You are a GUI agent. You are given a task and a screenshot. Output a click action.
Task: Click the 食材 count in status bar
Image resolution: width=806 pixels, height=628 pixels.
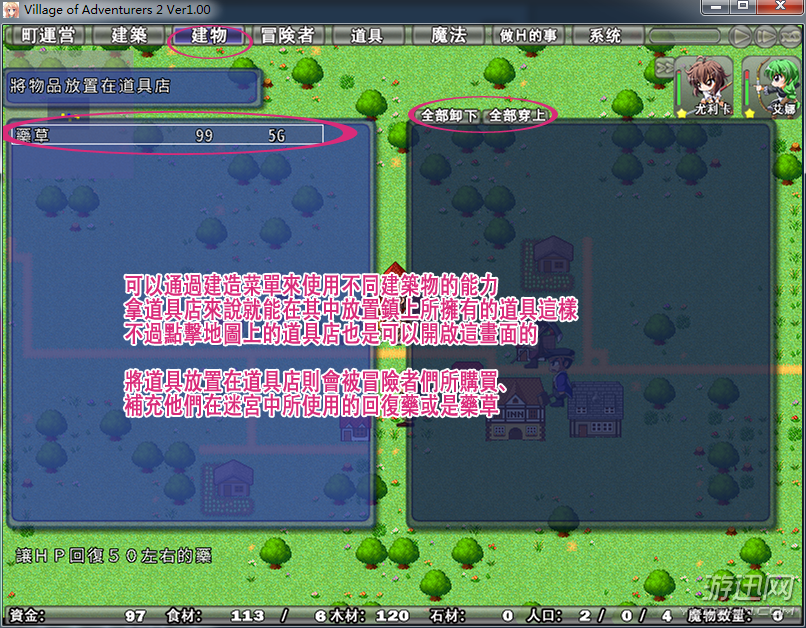coord(247,616)
